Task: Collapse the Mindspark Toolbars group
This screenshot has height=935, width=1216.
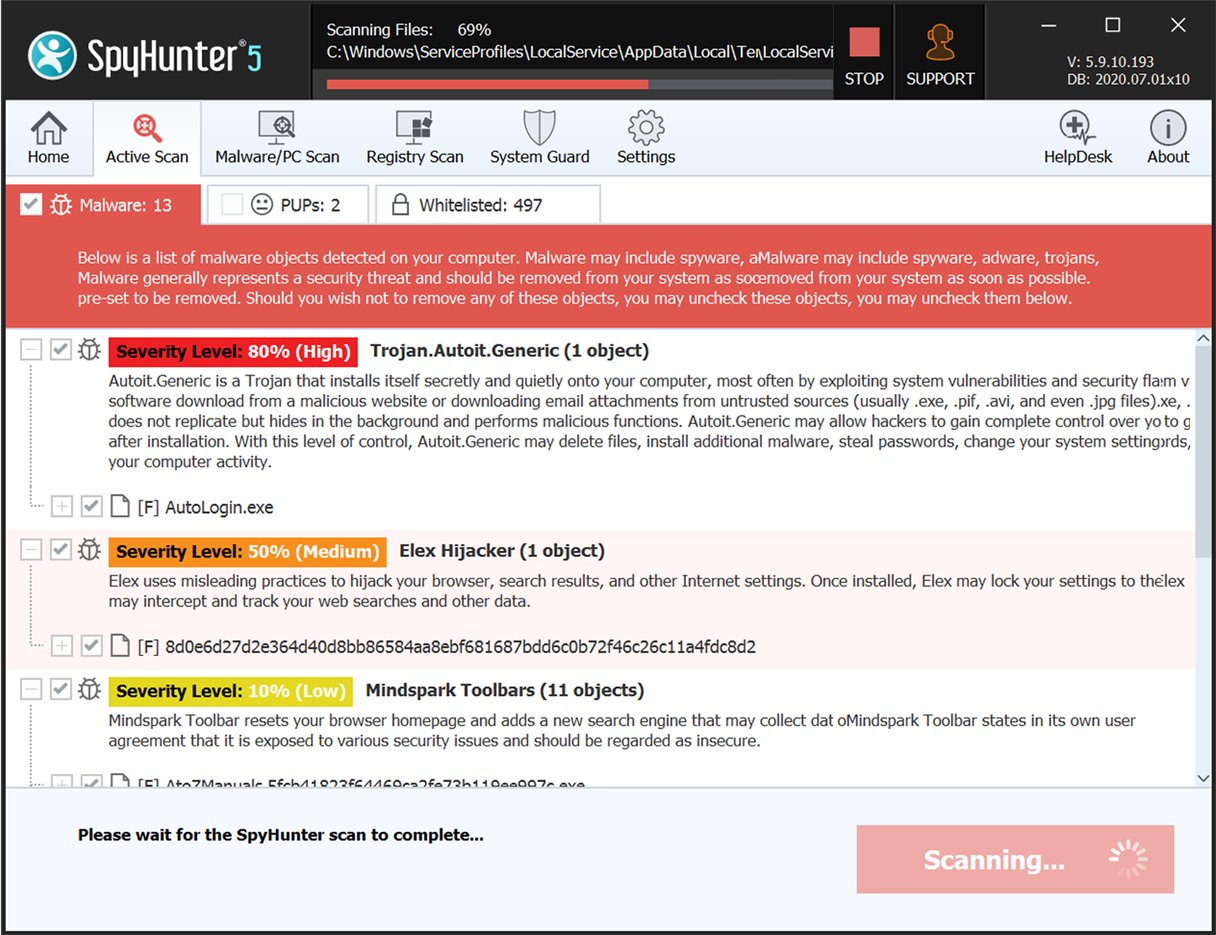Action: click(31, 690)
